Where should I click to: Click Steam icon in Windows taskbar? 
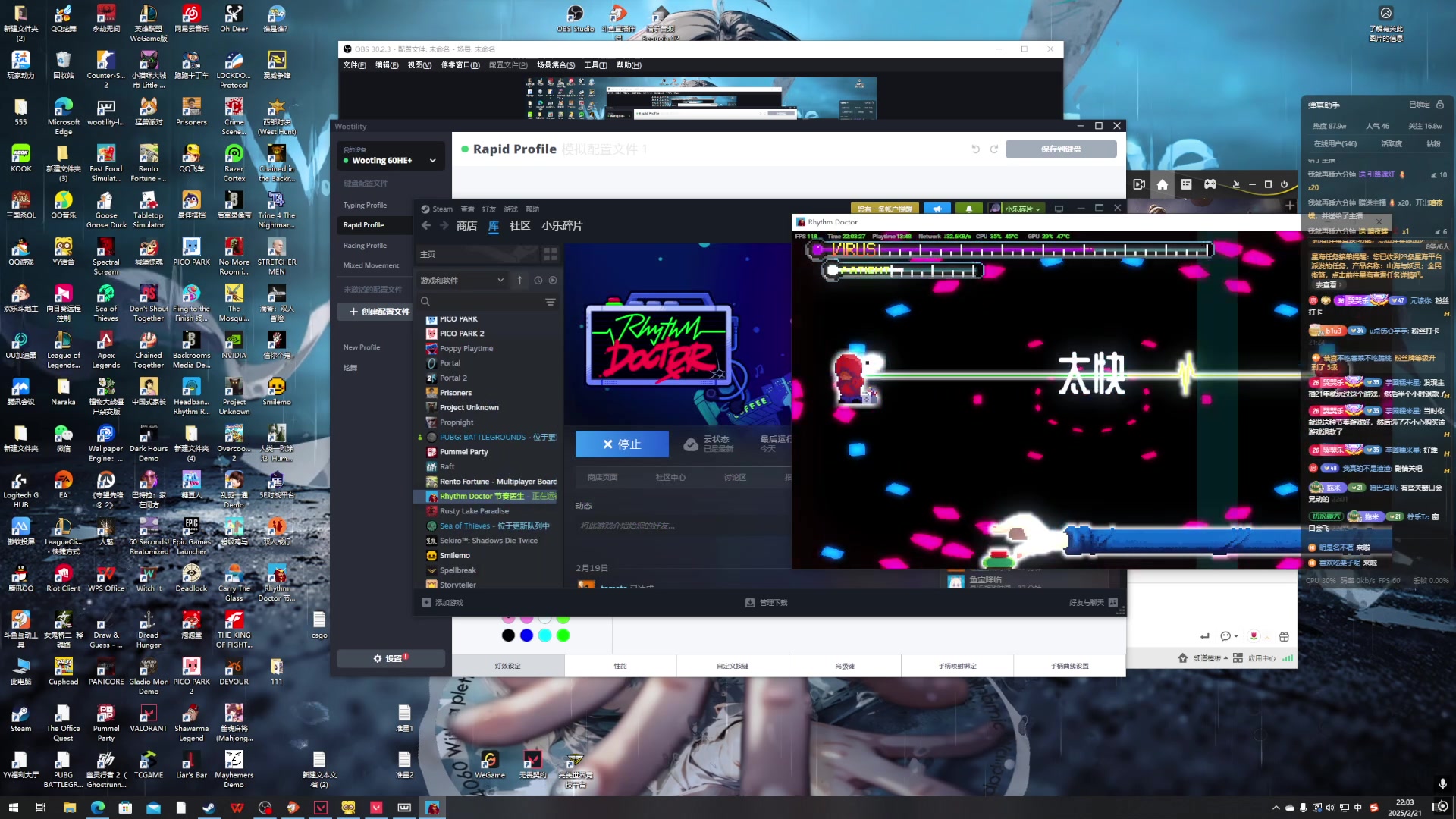tap(209, 808)
